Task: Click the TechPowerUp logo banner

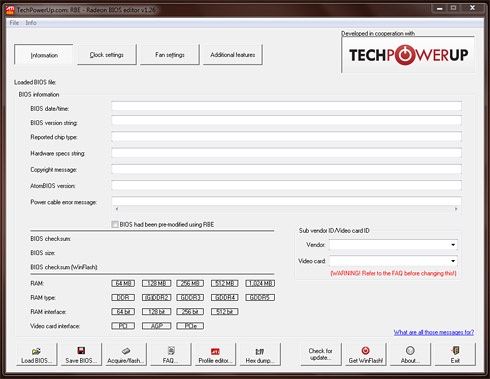Action: 408,55
